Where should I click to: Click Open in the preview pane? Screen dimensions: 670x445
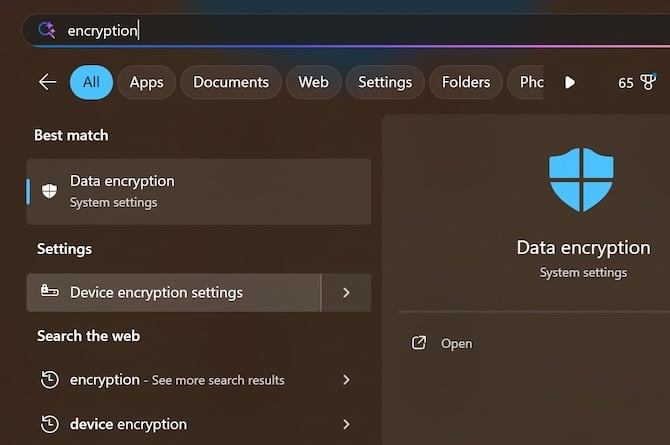pyautogui.click(x=457, y=343)
